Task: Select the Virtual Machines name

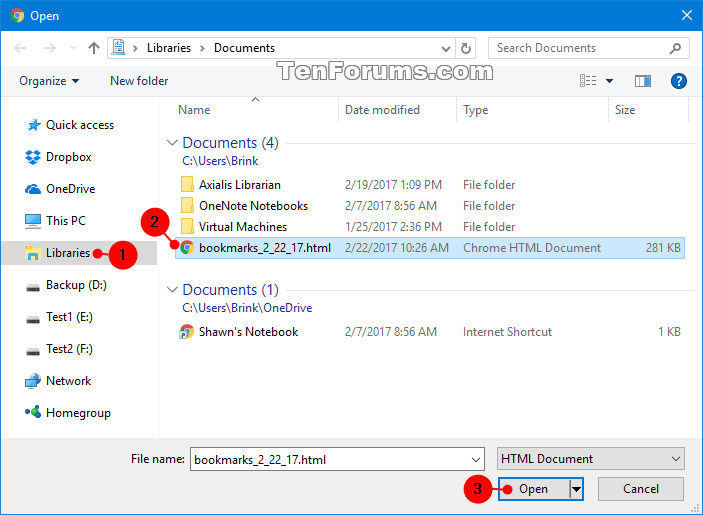Action: click(x=243, y=227)
